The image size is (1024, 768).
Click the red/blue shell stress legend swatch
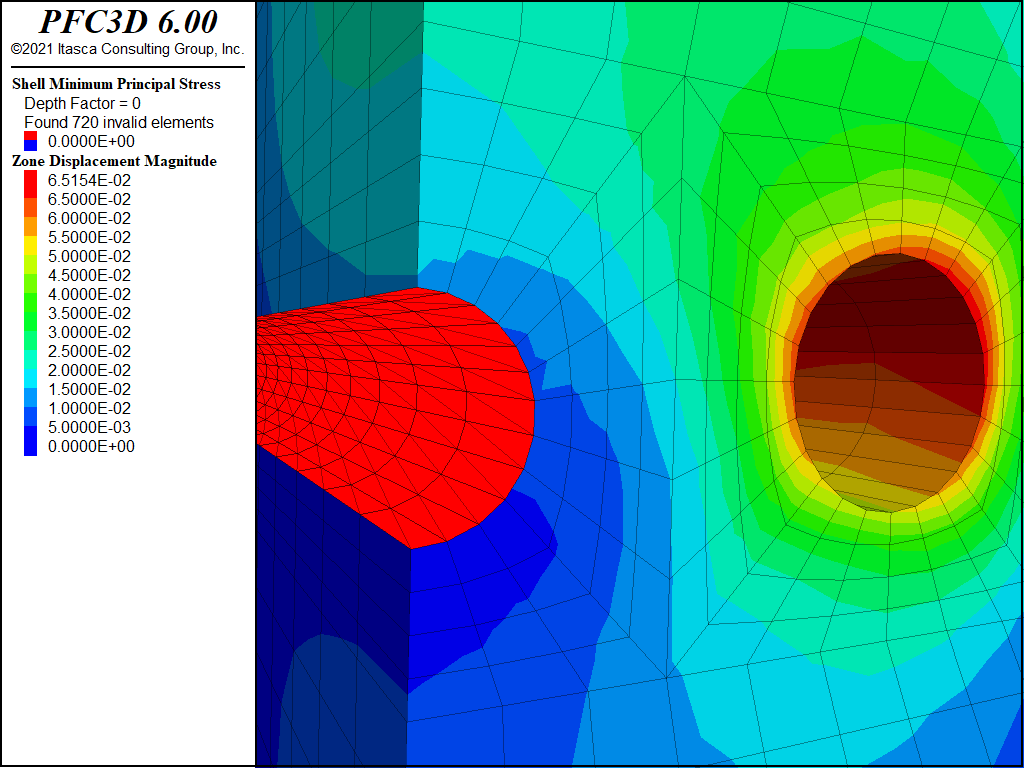[x=31, y=141]
